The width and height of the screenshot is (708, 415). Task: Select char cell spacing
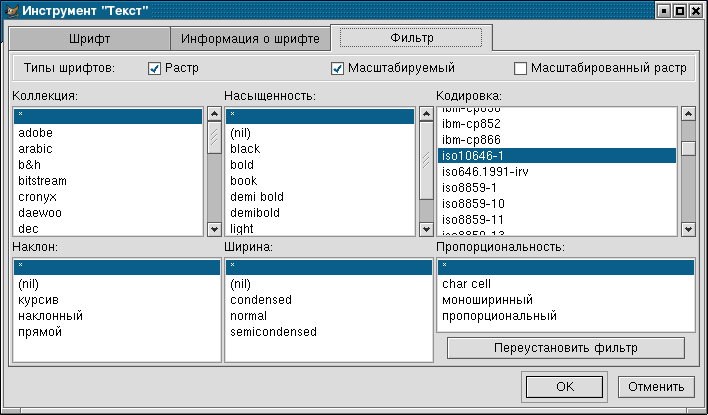pos(566,284)
